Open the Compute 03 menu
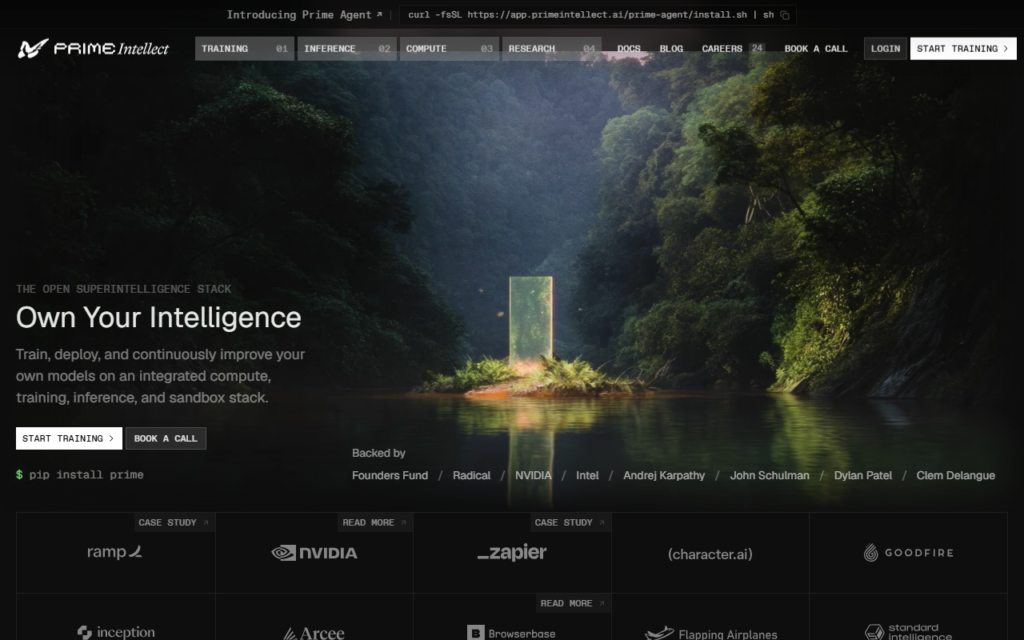The width and height of the screenshot is (1024, 640). tap(449, 48)
